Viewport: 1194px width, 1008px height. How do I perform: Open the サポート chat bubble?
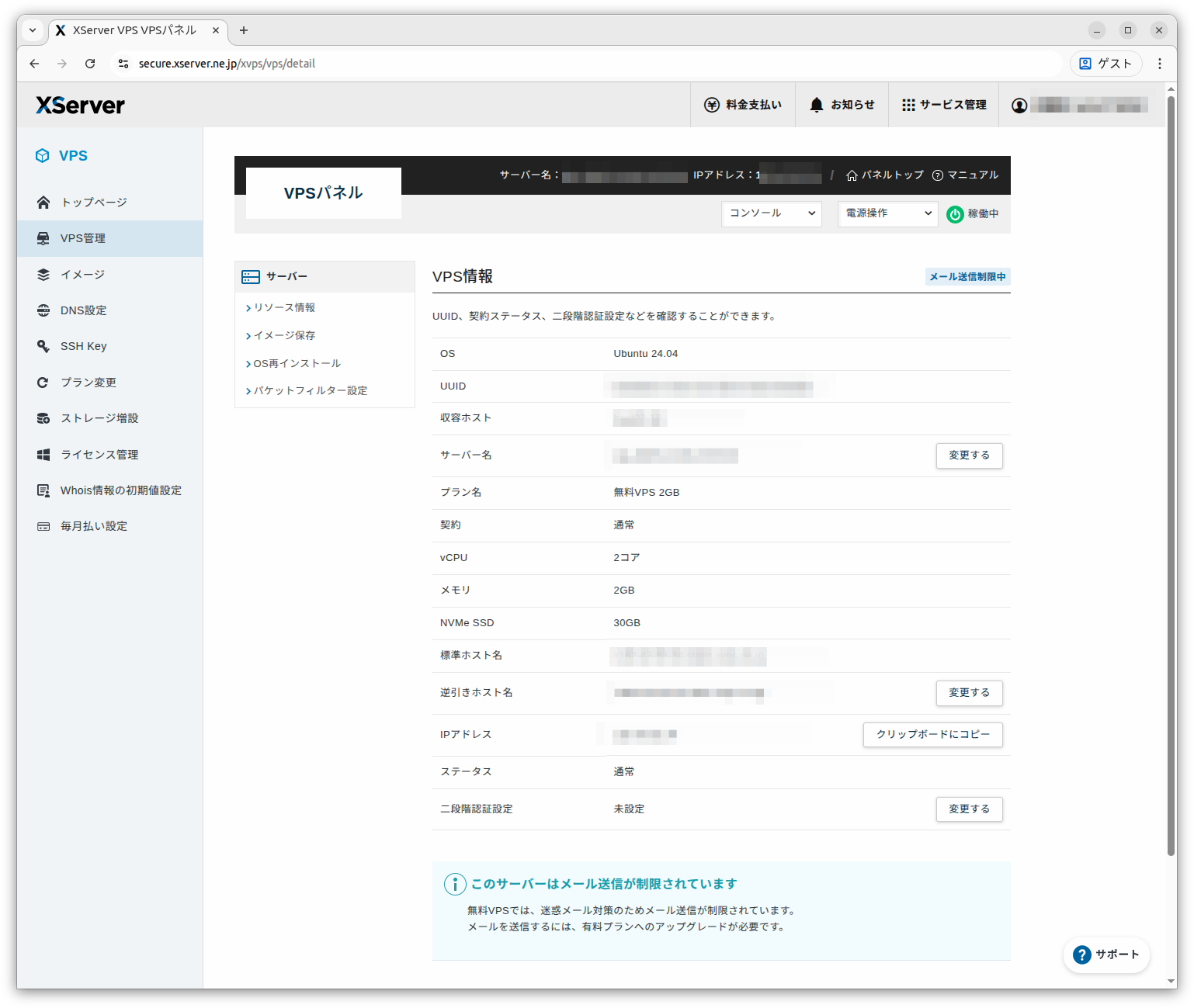(x=1106, y=954)
